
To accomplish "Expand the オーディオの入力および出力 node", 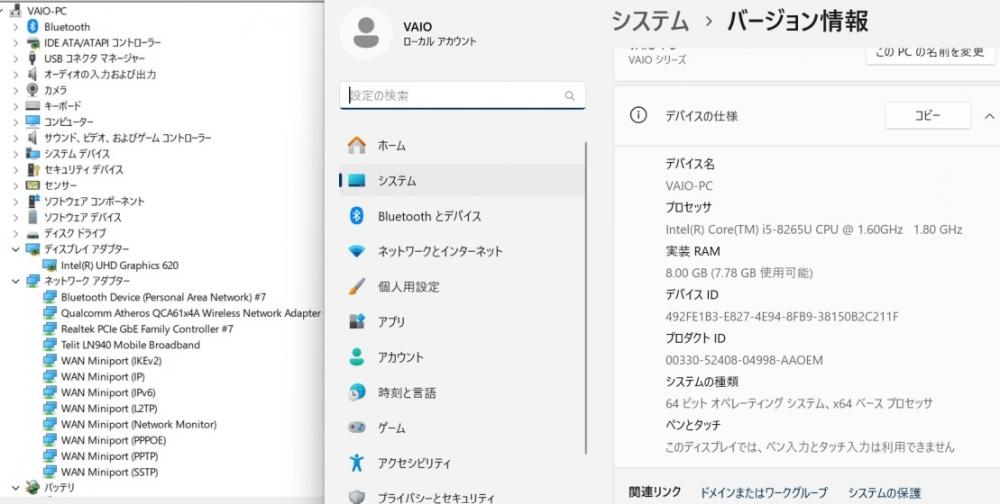I will (x=15, y=74).
